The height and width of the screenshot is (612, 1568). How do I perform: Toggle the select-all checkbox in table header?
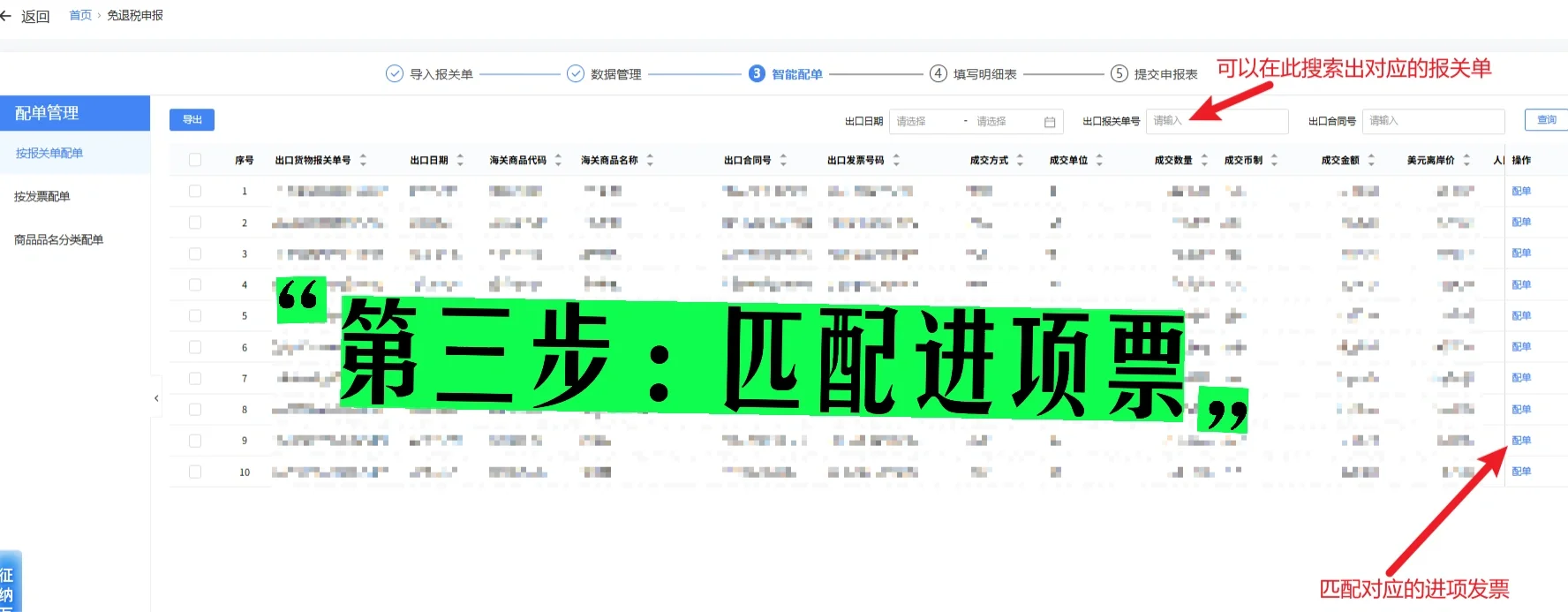[x=195, y=160]
